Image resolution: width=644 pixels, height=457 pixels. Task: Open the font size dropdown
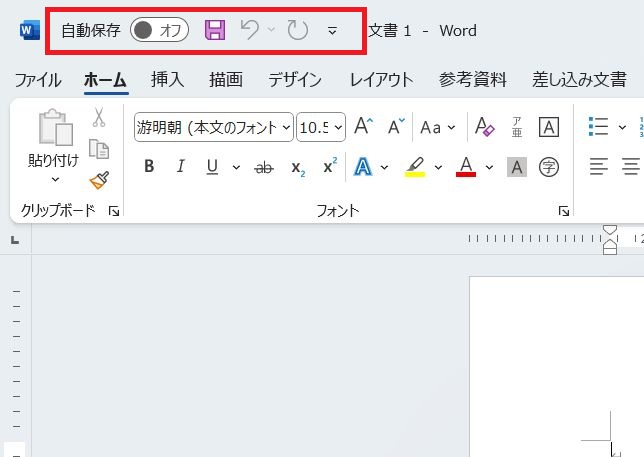(x=338, y=127)
